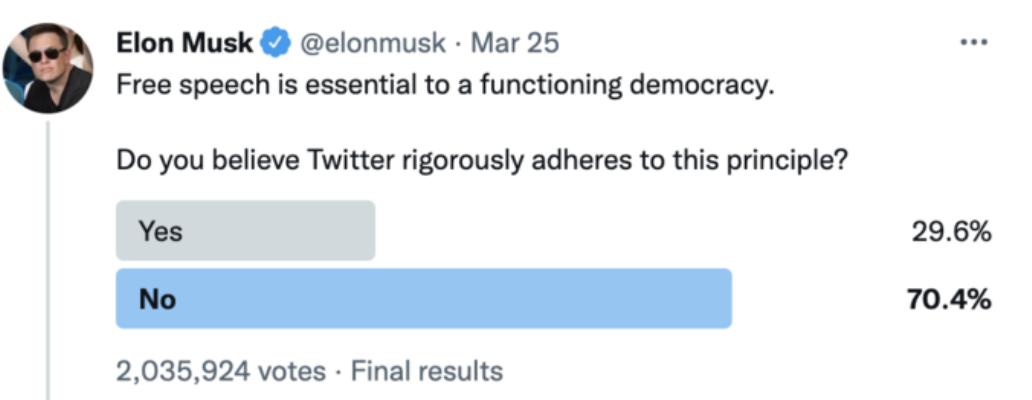Viewport: 1032px width, 400px height.
Task: Open the "Elon Musk" display name link
Action: click(186, 43)
